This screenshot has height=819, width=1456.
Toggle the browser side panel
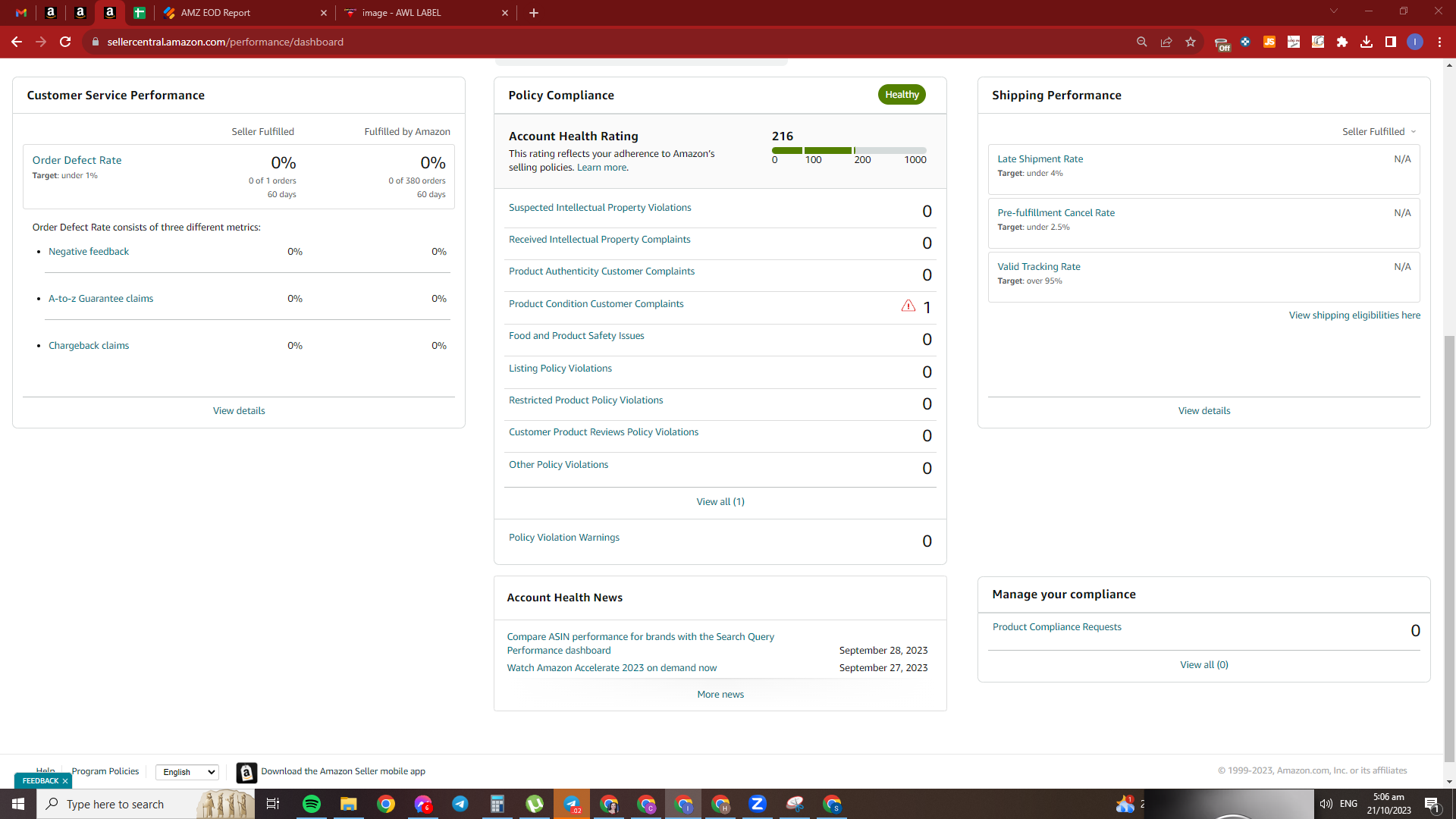(1391, 42)
